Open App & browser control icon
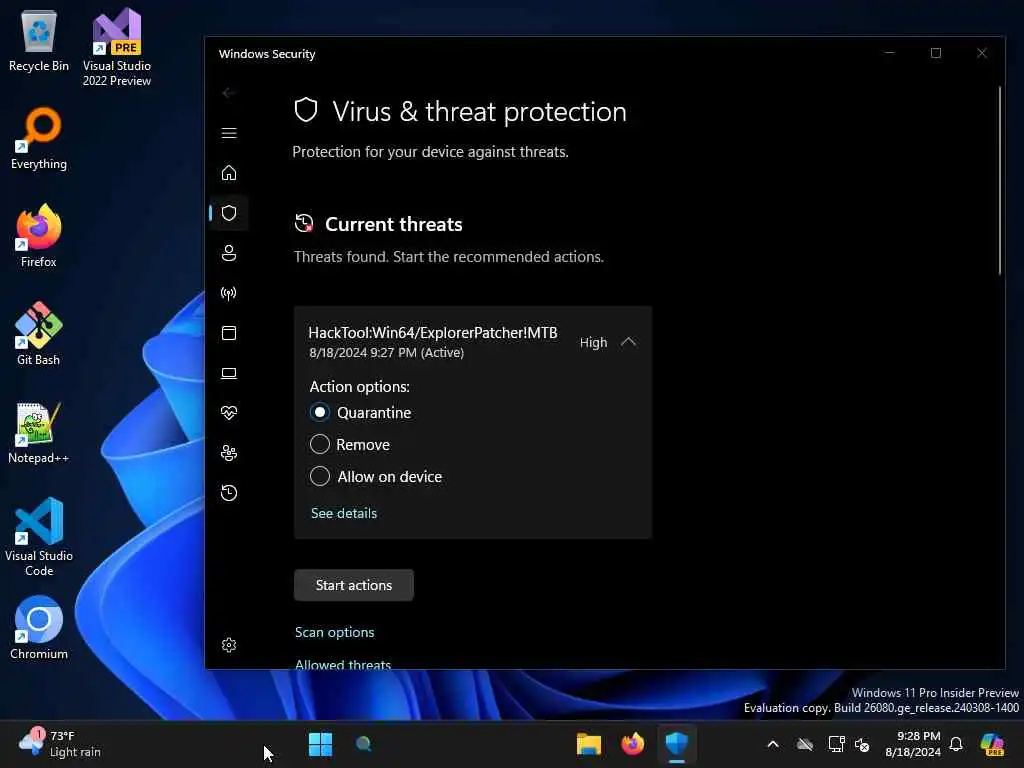Screen dimensions: 1024x768 [229, 333]
